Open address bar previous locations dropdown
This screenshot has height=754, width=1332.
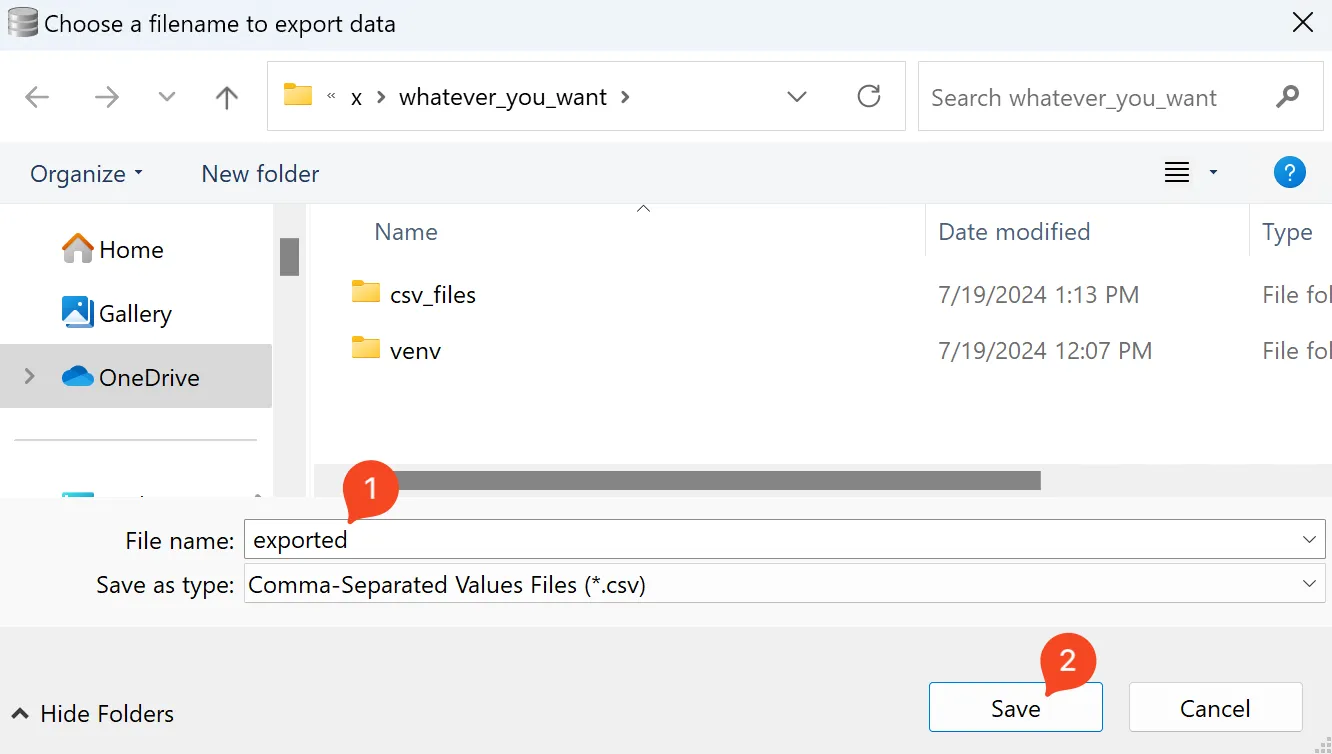[x=797, y=97]
